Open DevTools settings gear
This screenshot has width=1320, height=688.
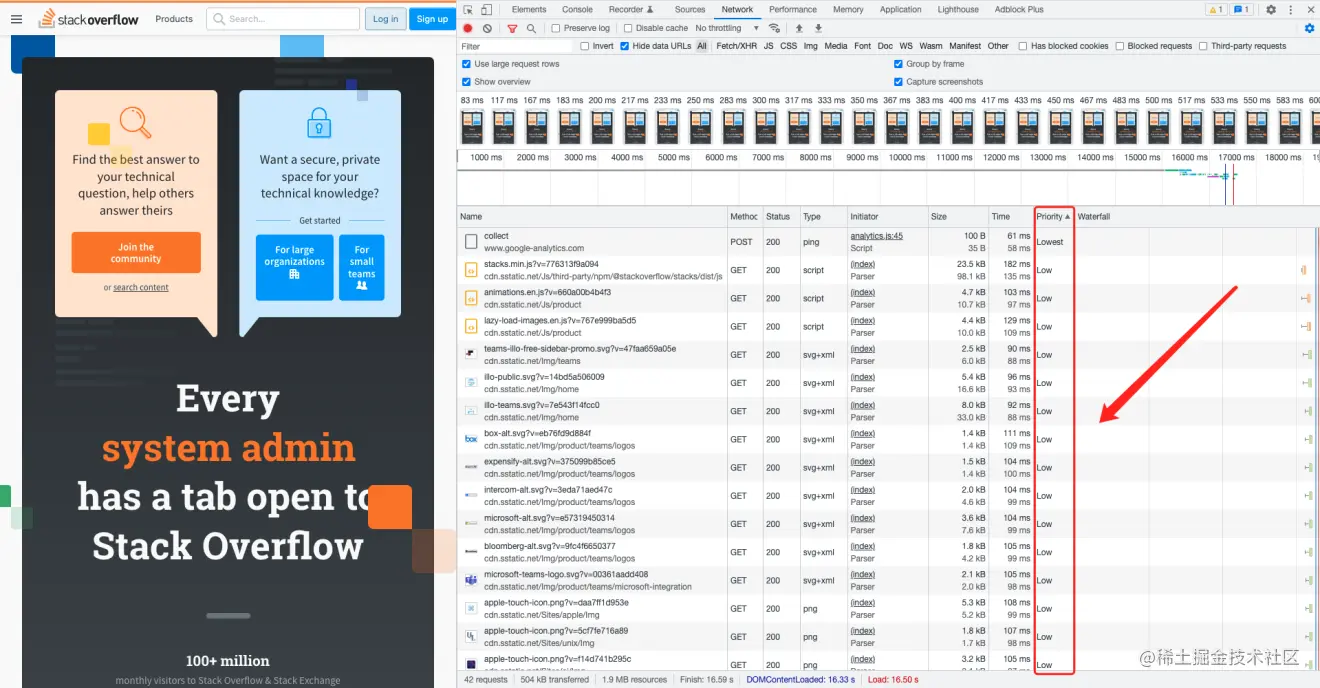(1271, 9)
